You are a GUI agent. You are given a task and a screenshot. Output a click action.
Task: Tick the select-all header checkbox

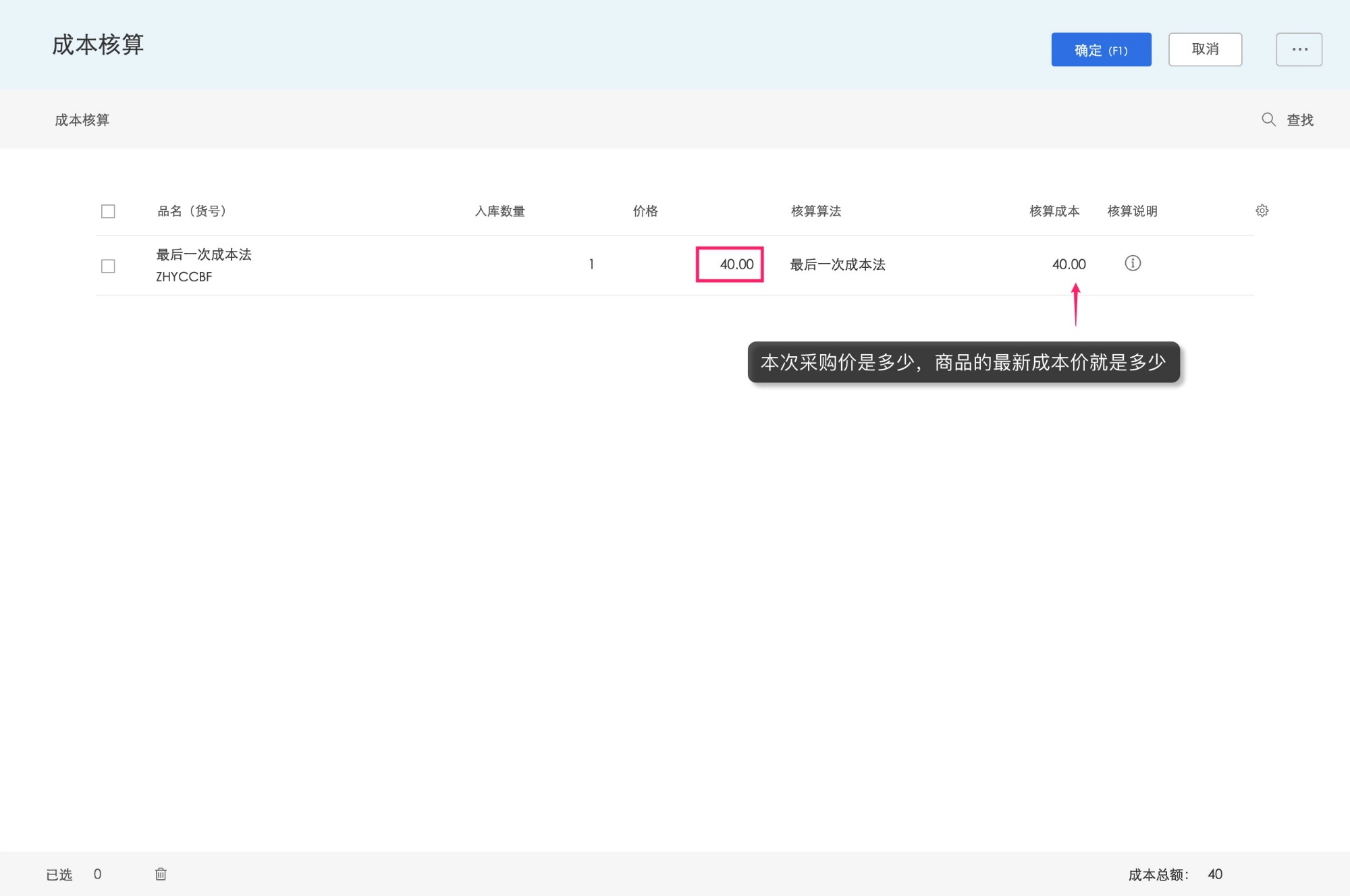[x=108, y=211]
